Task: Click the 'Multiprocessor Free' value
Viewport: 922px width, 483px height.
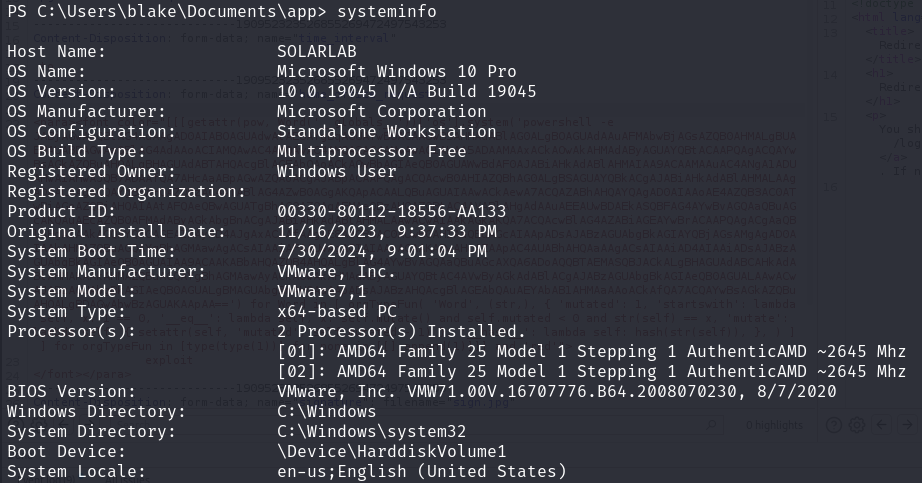Action: pyautogui.click(x=372, y=152)
